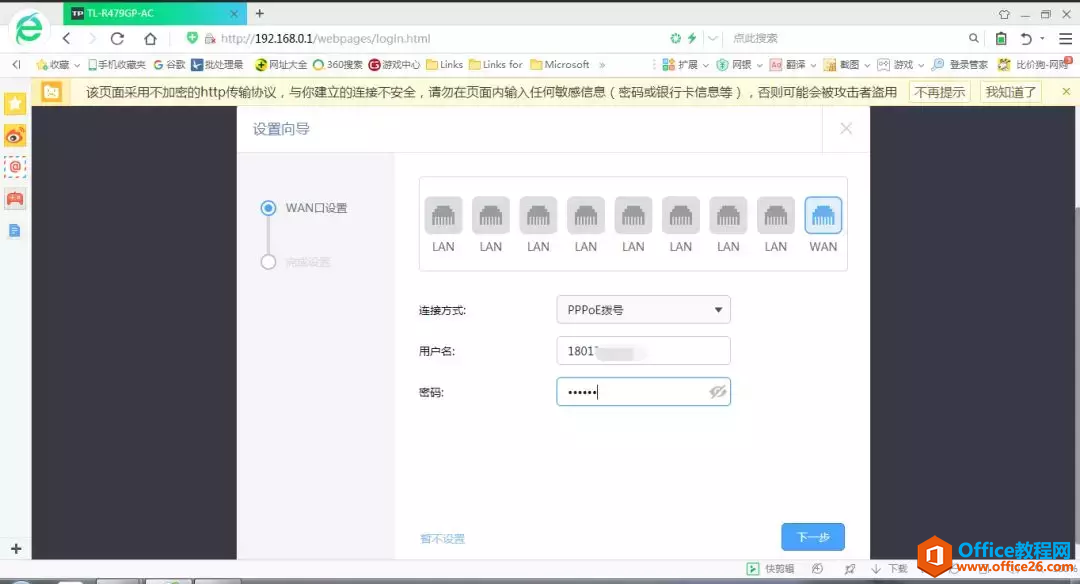Expand the 扩展 extensions dropdown

[x=705, y=65]
